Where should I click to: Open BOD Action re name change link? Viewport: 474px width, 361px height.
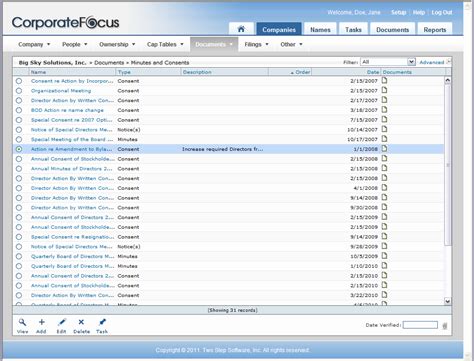tap(67, 110)
